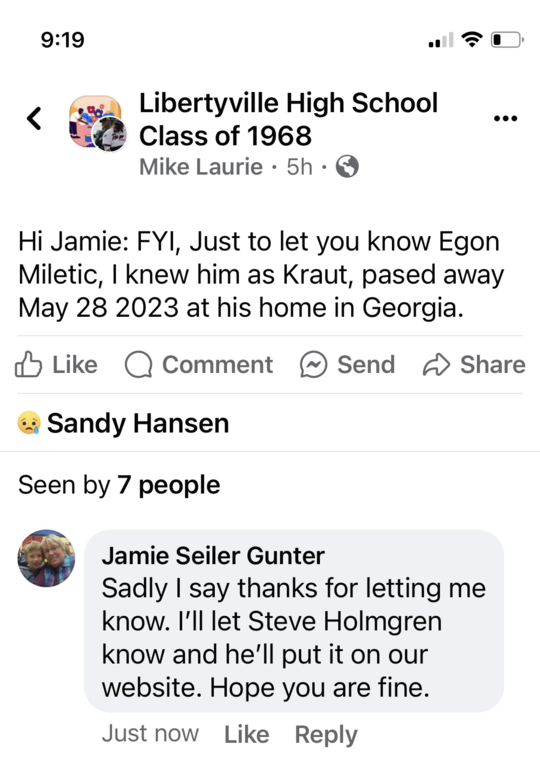Like Jamie's comment
Screen dimensions: 540x780
point(247,734)
